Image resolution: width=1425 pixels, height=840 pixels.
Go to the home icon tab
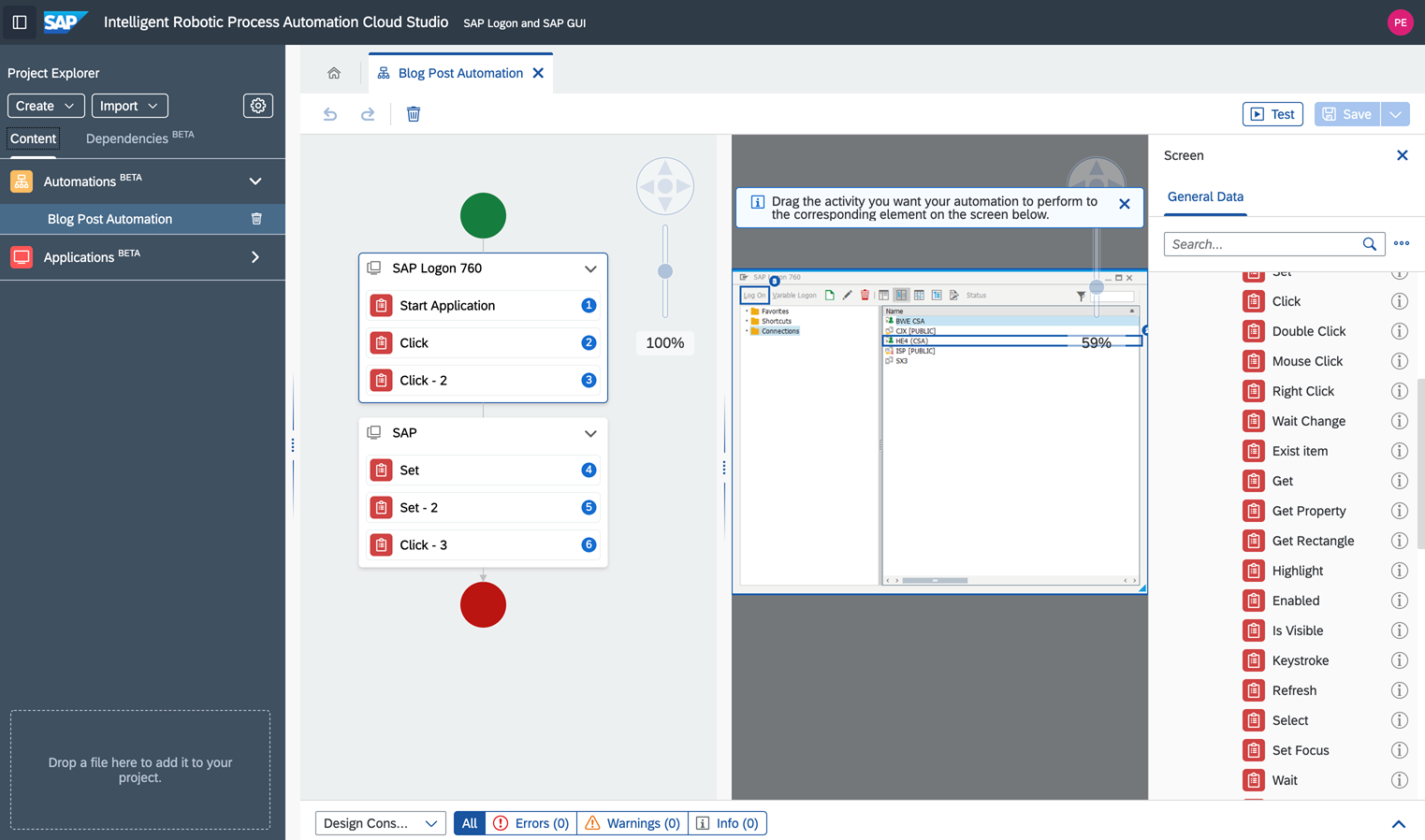click(334, 73)
